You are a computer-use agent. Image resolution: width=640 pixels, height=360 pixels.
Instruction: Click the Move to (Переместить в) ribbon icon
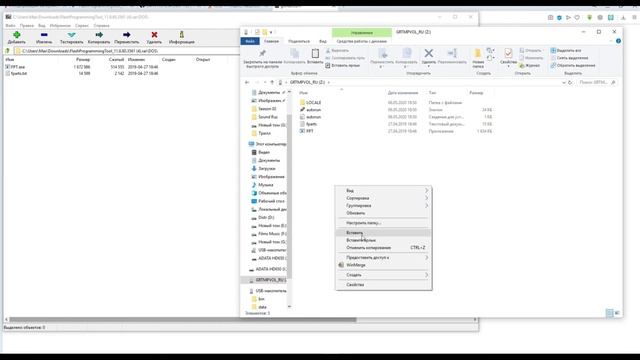pyautogui.click(x=382, y=53)
